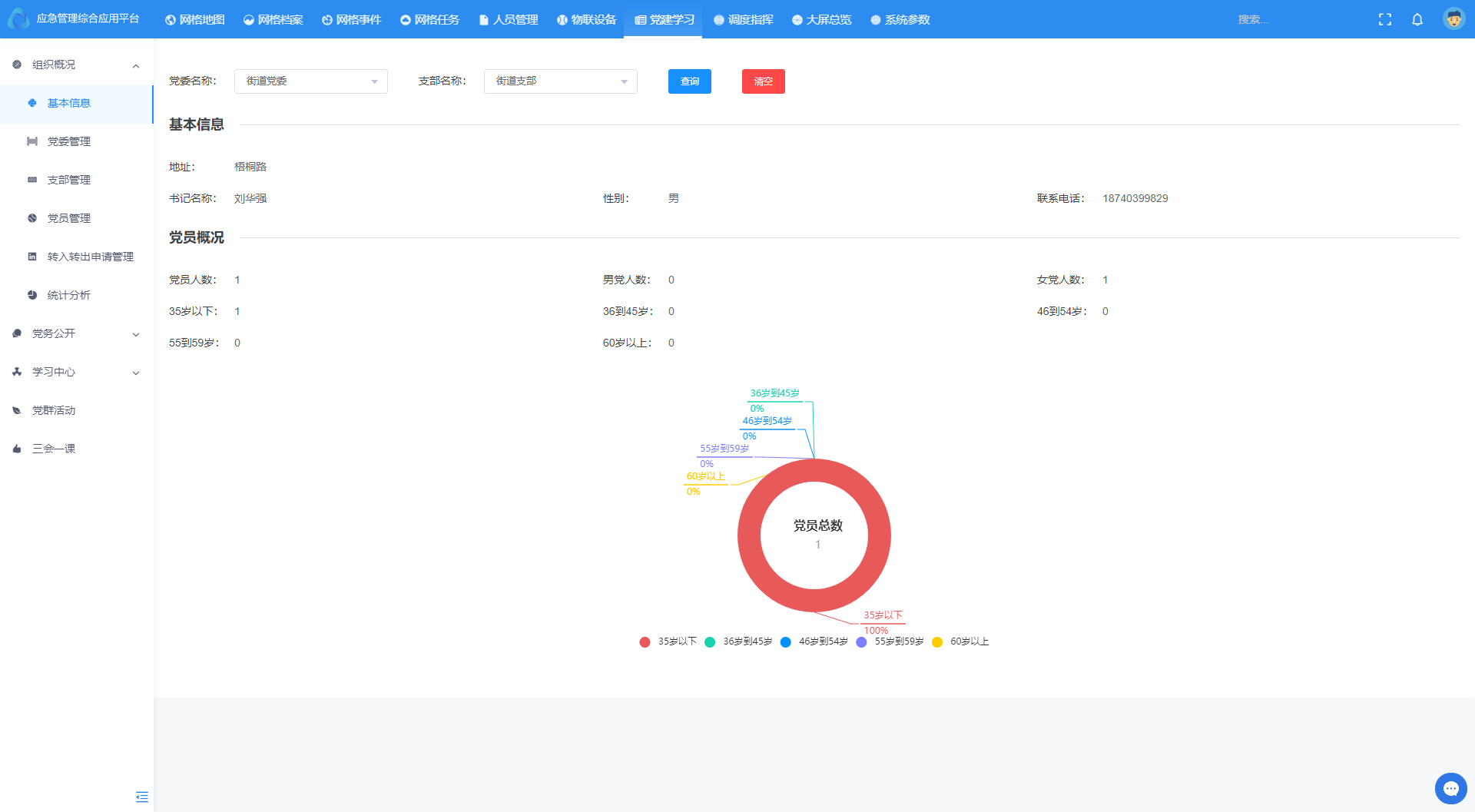Click the address value 梧桐路

pyautogui.click(x=250, y=167)
